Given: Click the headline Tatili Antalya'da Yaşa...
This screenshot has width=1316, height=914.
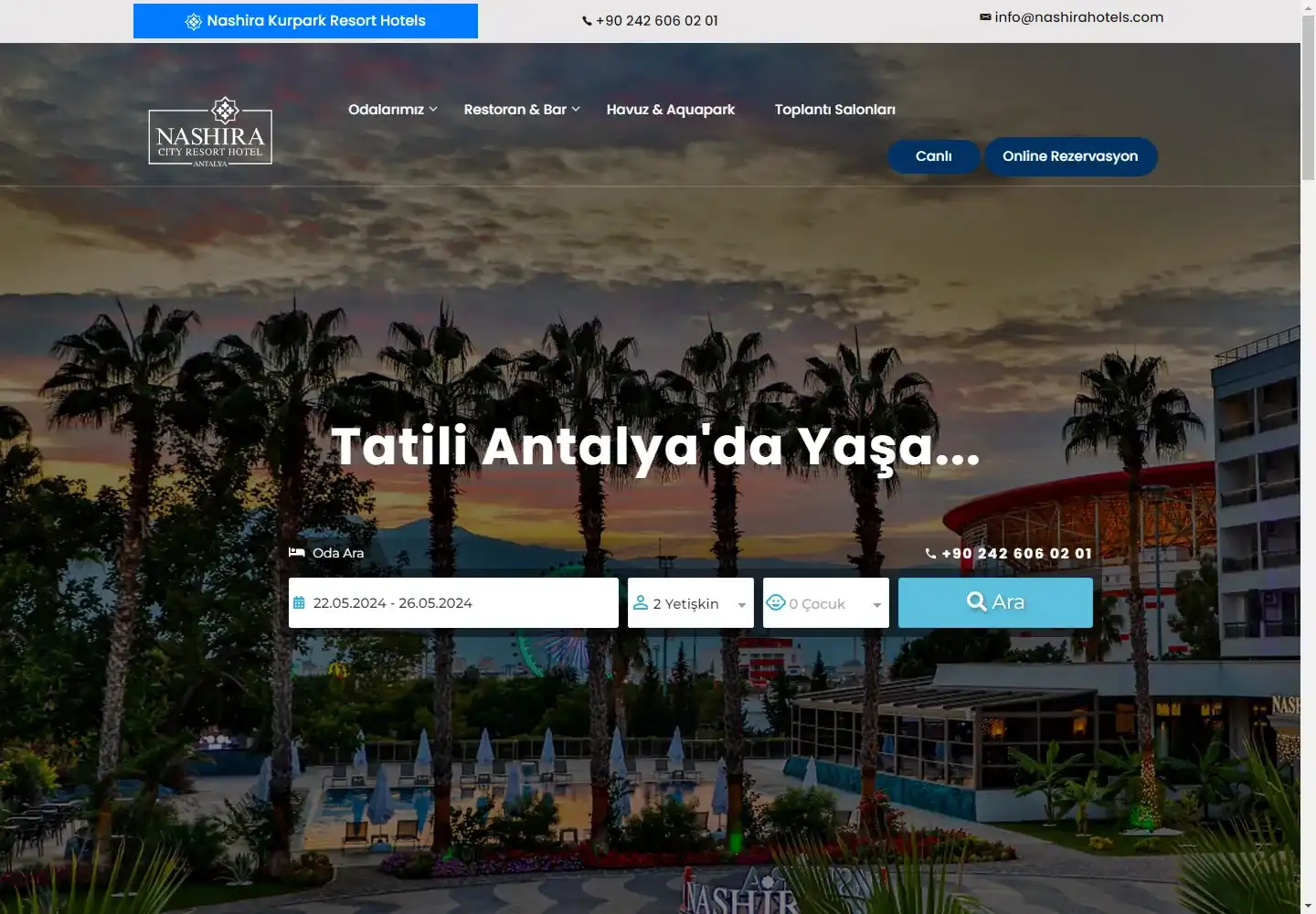Looking at the screenshot, I should point(655,447).
